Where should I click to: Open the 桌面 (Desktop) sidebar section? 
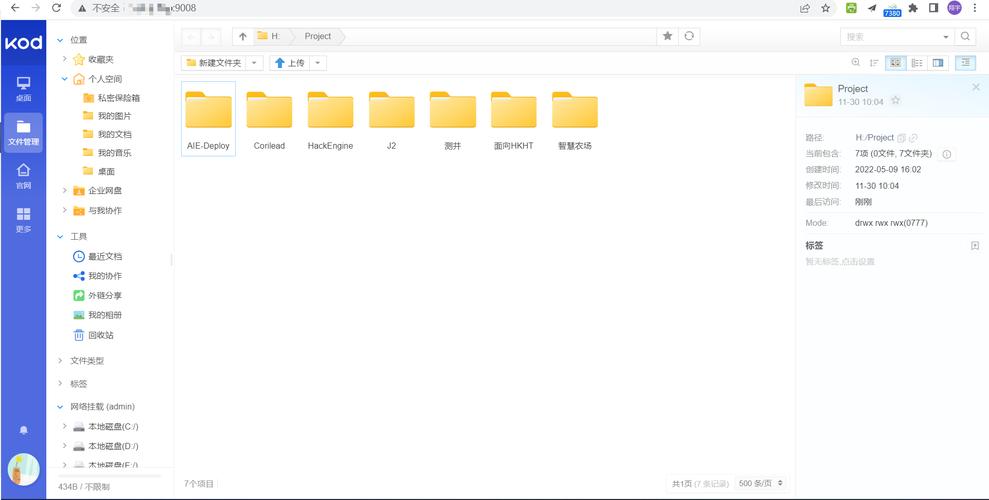point(23,89)
